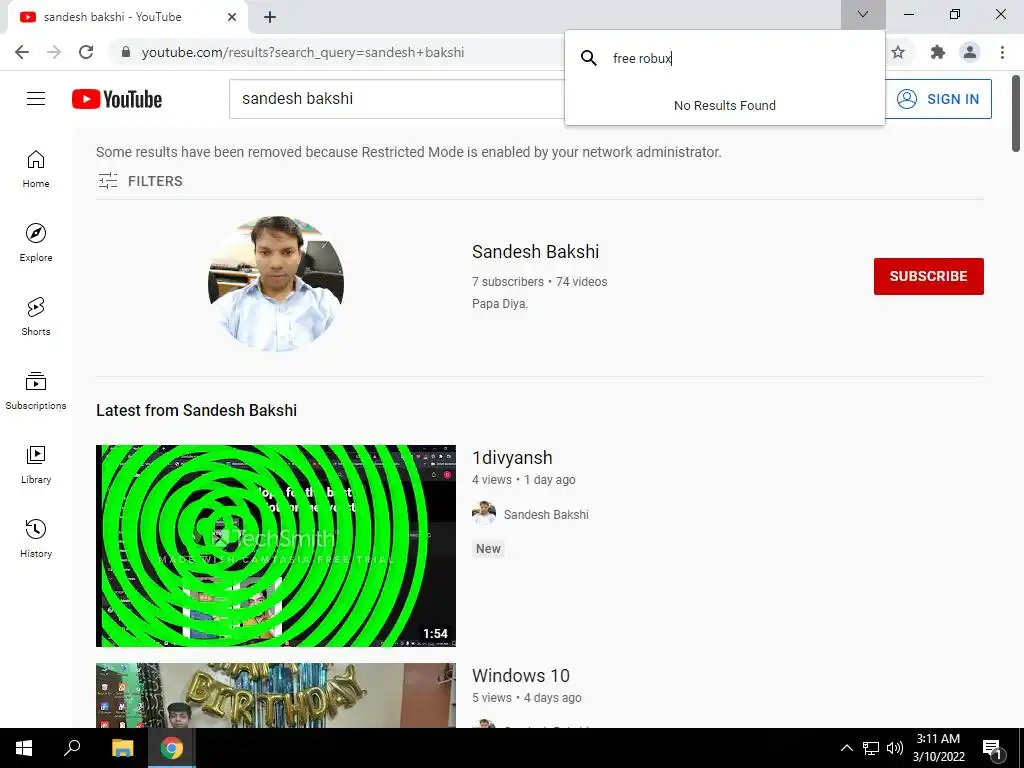Open Library in the sidebar

36,464
